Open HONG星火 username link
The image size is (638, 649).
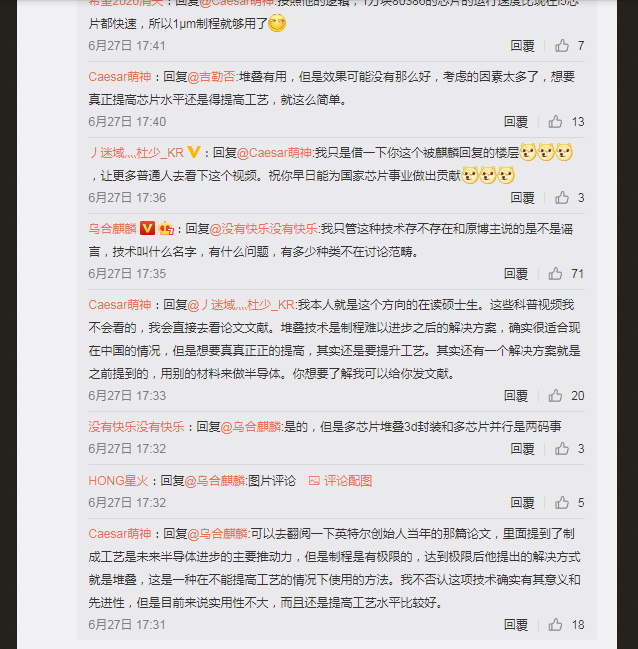(118, 481)
